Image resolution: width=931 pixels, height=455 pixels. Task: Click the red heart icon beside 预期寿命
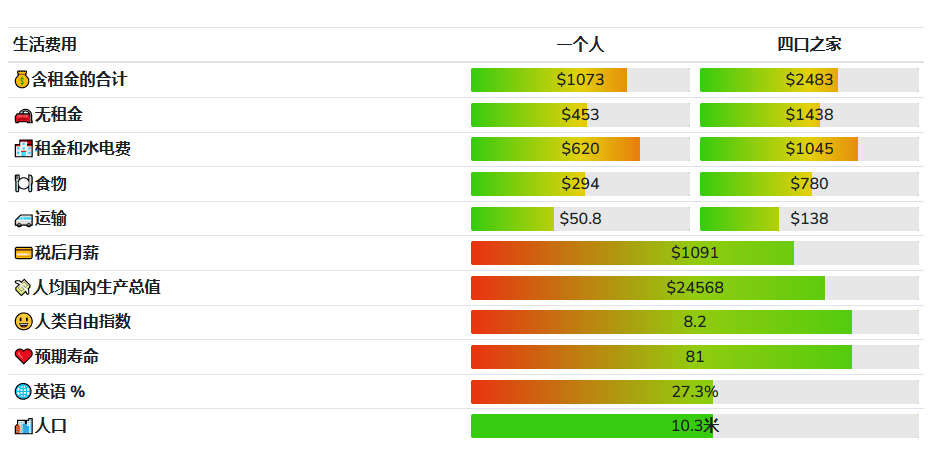pos(23,357)
